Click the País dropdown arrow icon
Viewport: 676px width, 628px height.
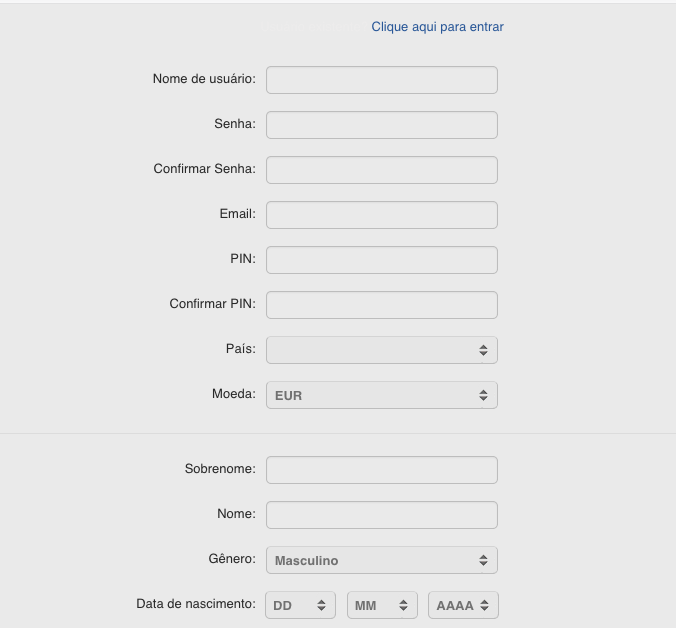[x=483, y=350]
